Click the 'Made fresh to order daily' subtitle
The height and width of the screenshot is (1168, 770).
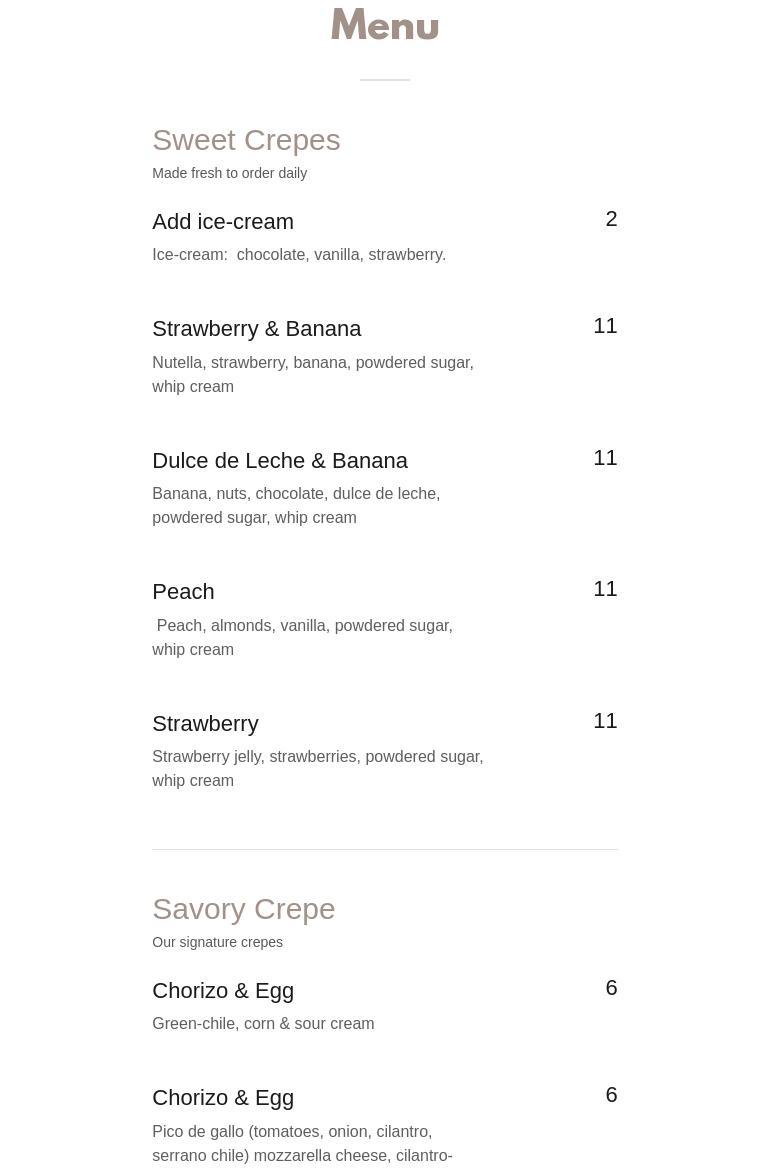[x=229, y=173]
